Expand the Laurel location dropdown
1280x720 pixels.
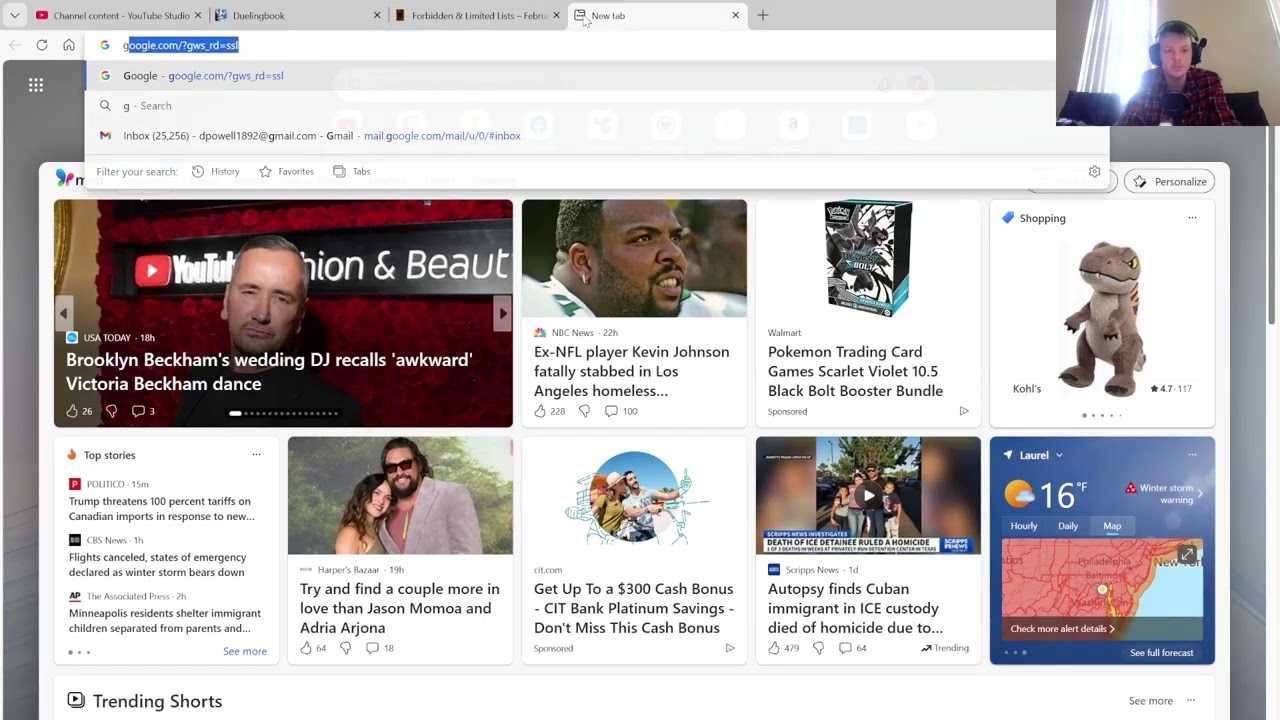1059,455
